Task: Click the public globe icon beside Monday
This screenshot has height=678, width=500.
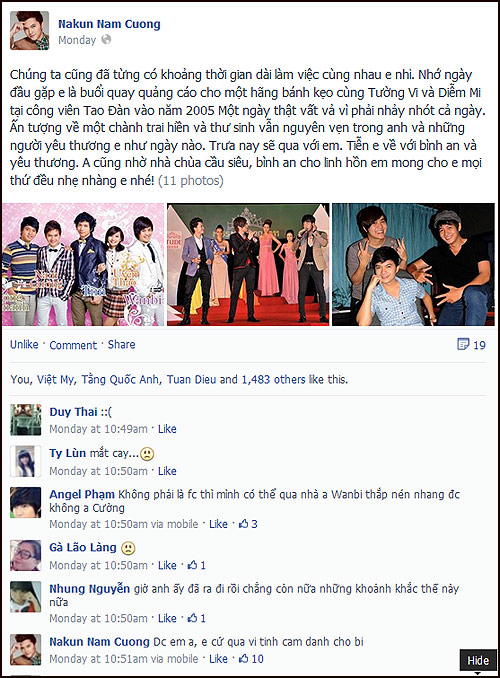Action: click(x=106, y=40)
